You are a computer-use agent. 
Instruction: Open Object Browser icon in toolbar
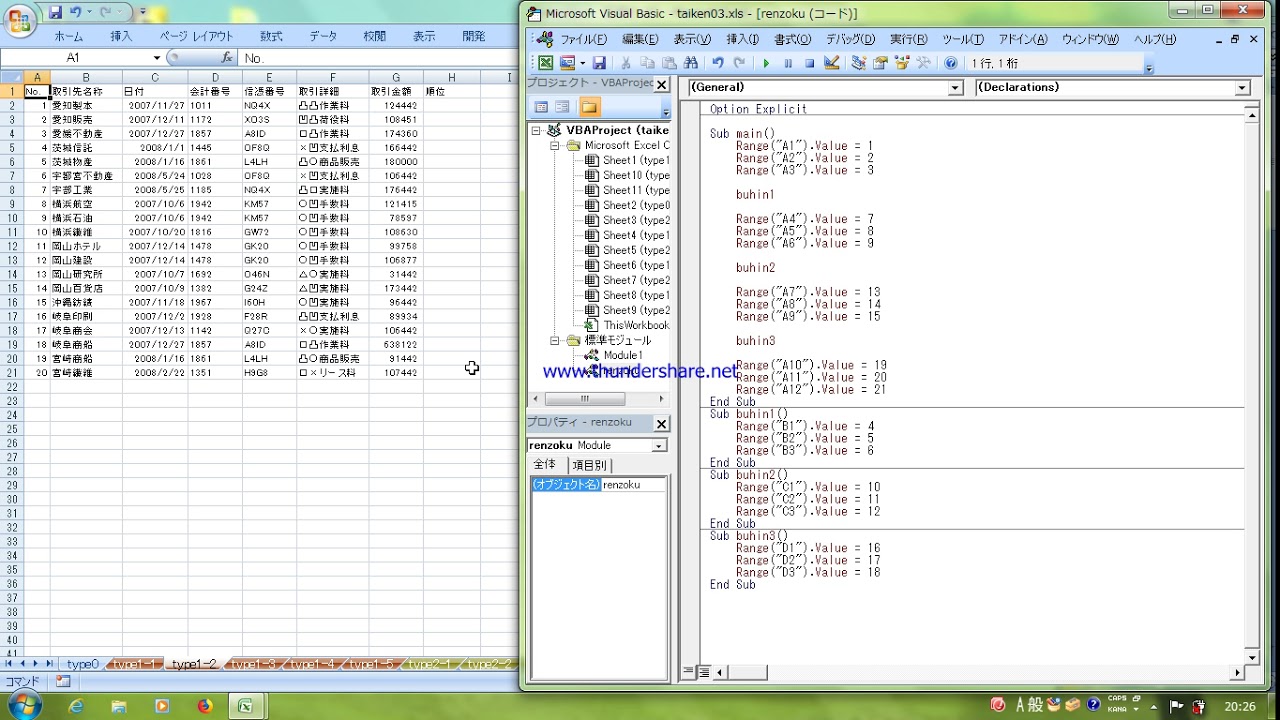[902, 63]
